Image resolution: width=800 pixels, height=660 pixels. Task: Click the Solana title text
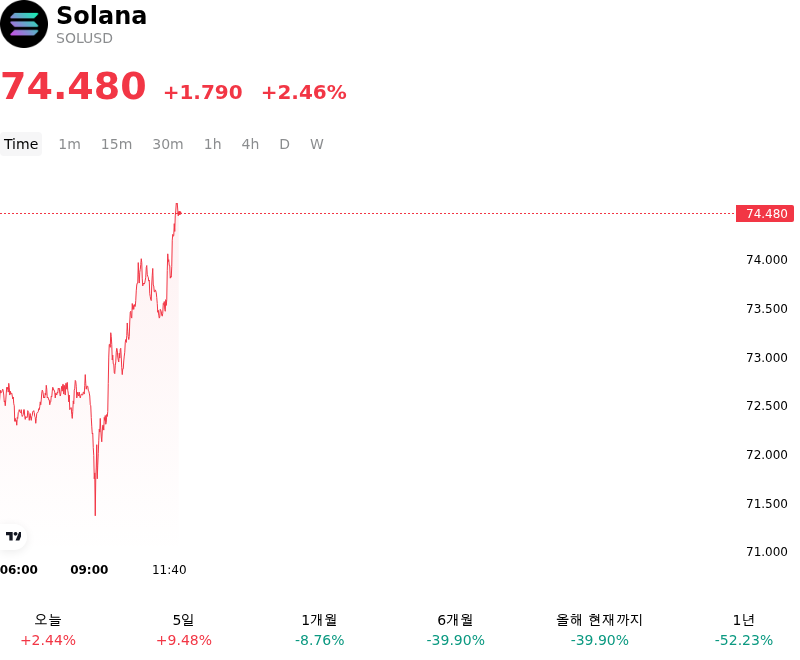pyautogui.click(x=102, y=15)
